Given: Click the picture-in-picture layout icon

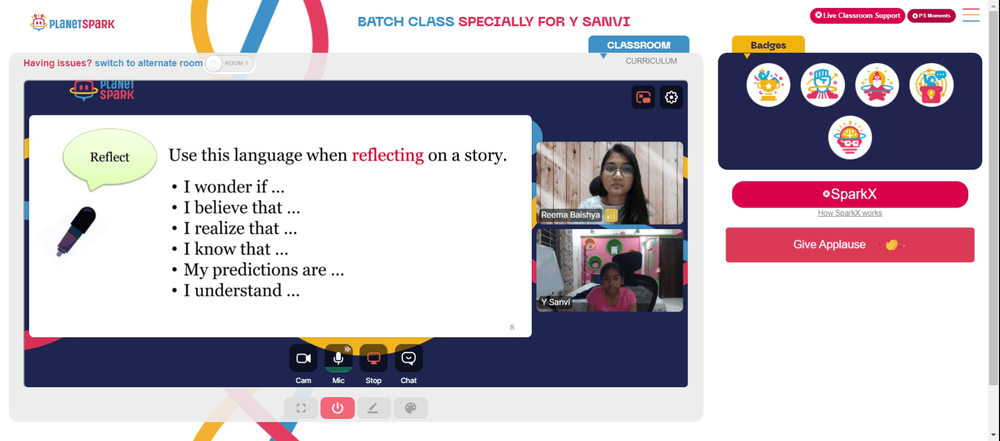Looking at the screenshot, I should [x=643, y=98].
